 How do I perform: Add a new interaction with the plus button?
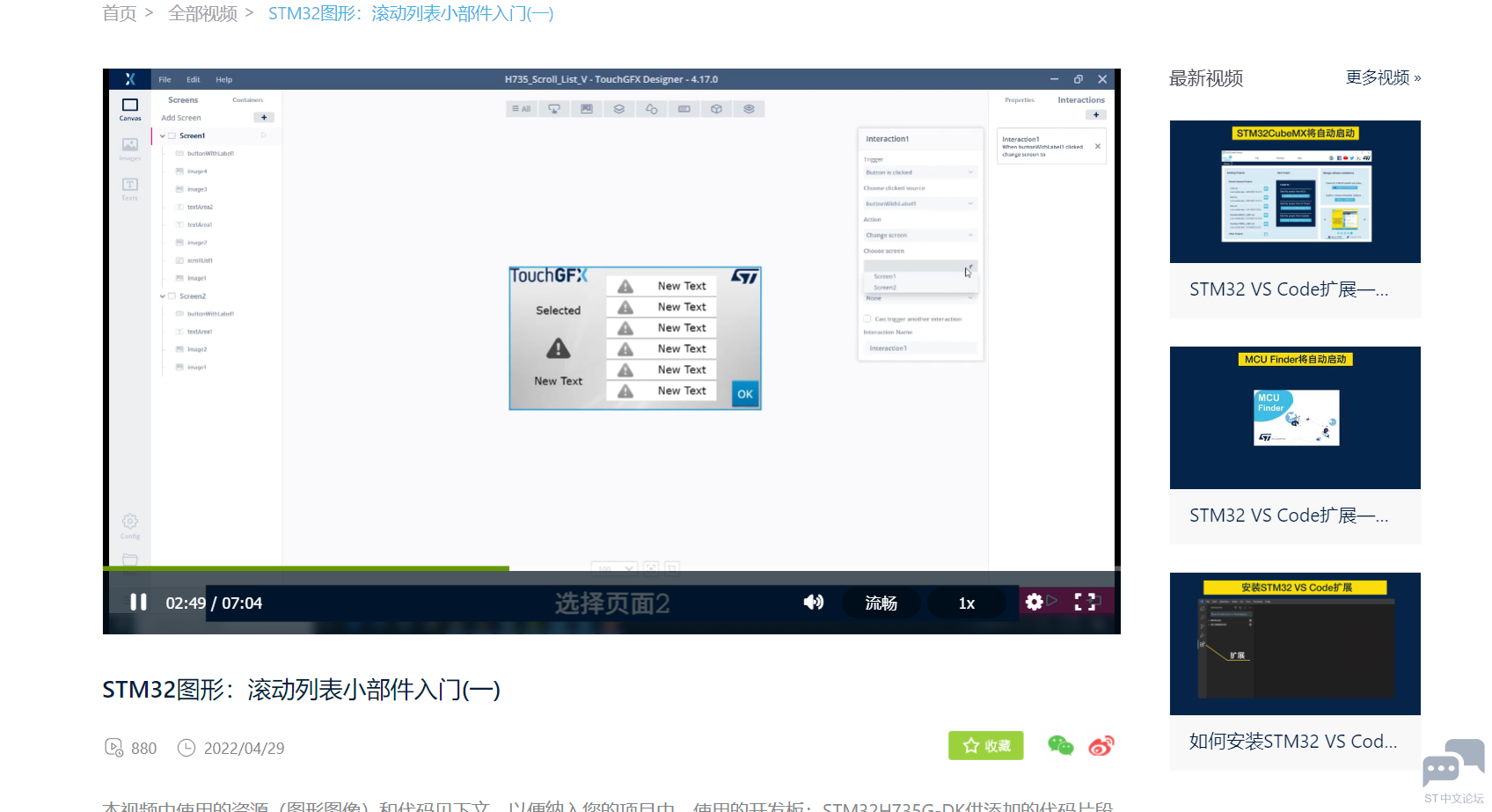click(x=1096, y=114)
